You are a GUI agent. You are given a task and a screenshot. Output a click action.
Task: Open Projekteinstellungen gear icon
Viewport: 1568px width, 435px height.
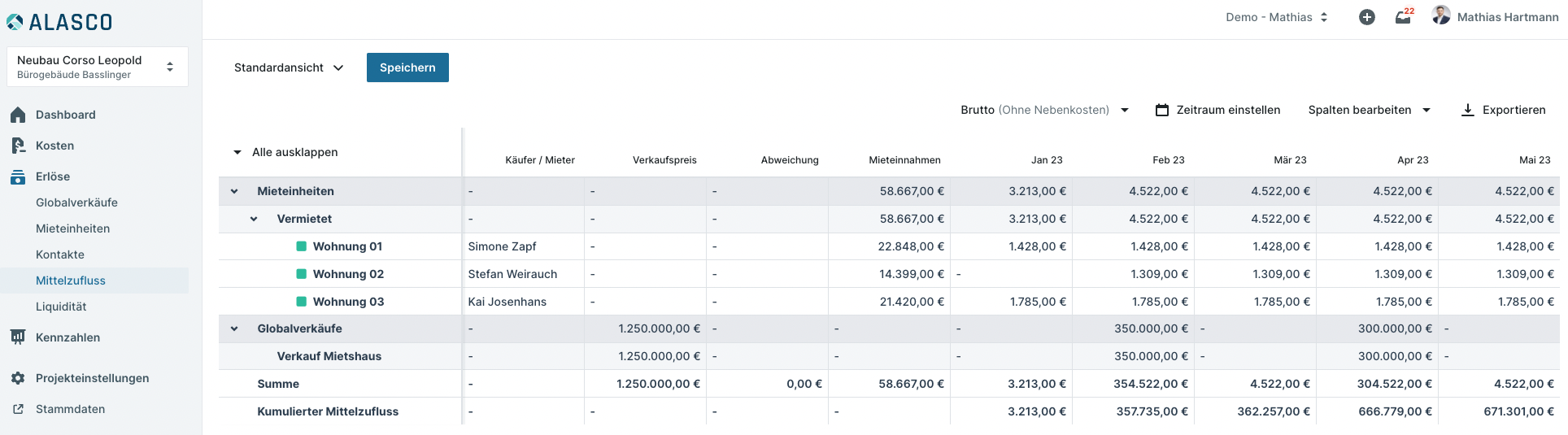[18, 378]
